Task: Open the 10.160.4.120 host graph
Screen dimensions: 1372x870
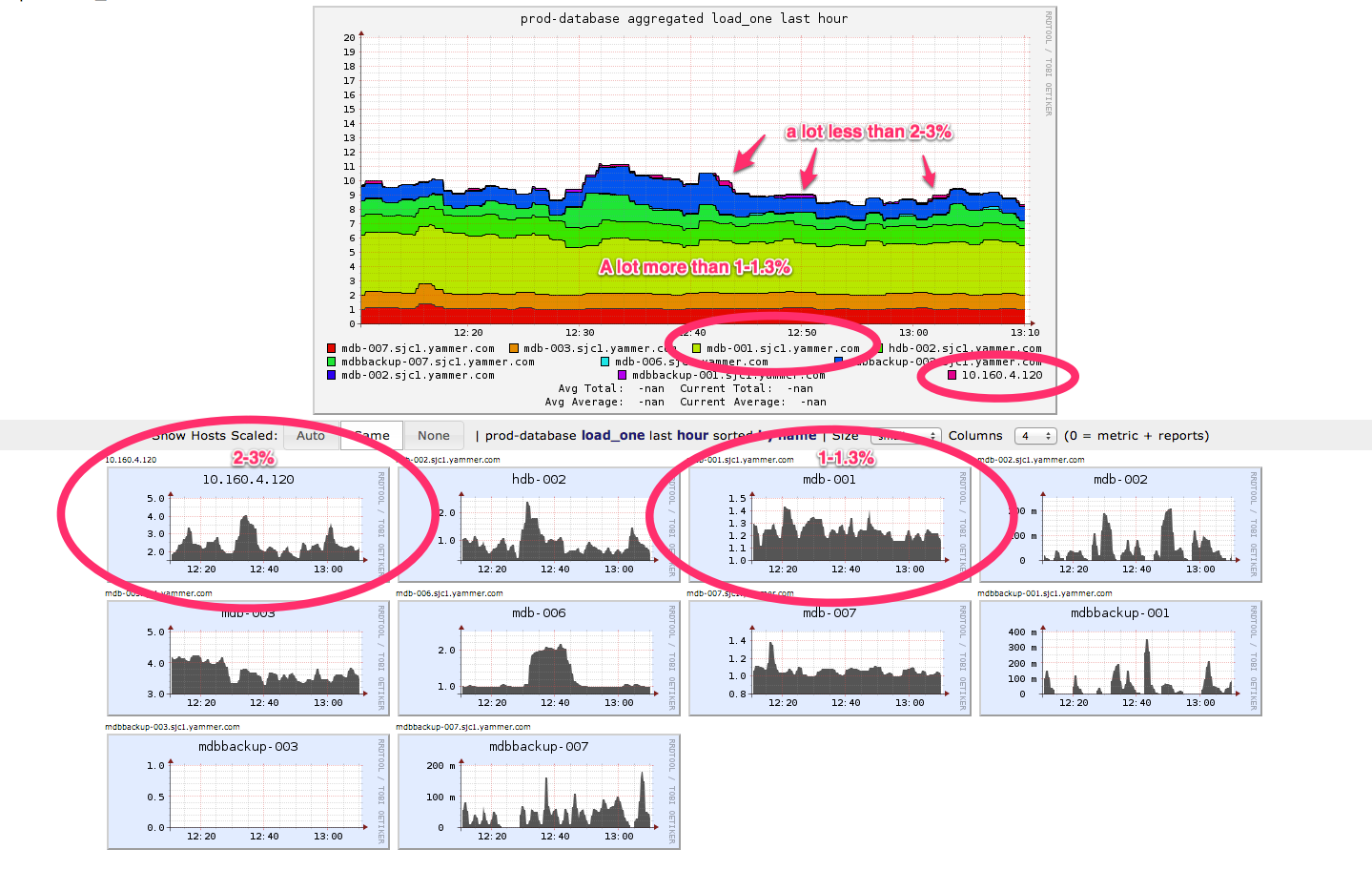Action: coord(248,525)
